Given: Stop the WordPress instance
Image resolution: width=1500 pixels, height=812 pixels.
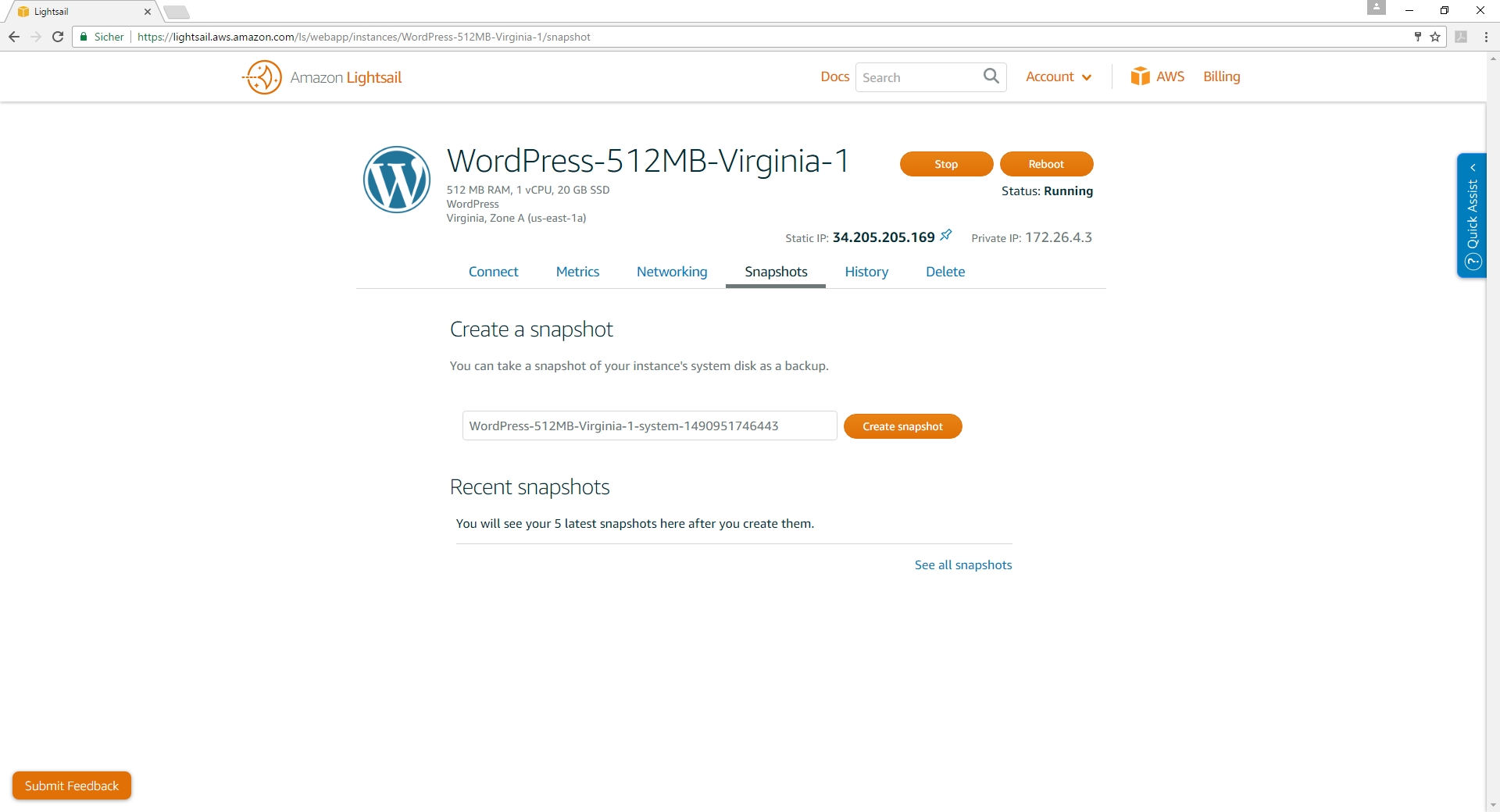Looking at the screenshot, I should click(x=946, y=164).
